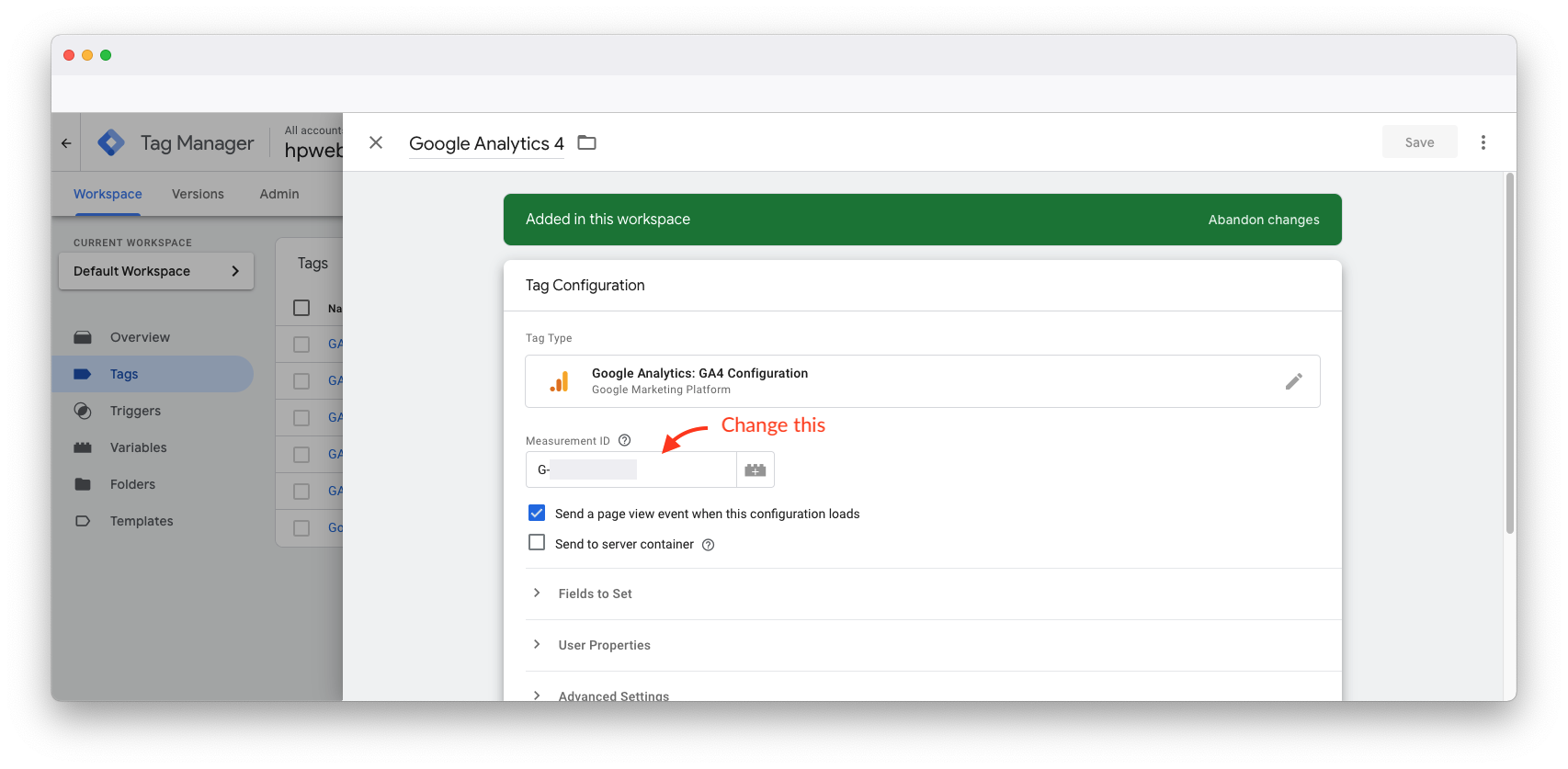Screen dimensions: 1568x769
Task: Click the Tag Manager back arrow
Action: click(66, 143)
